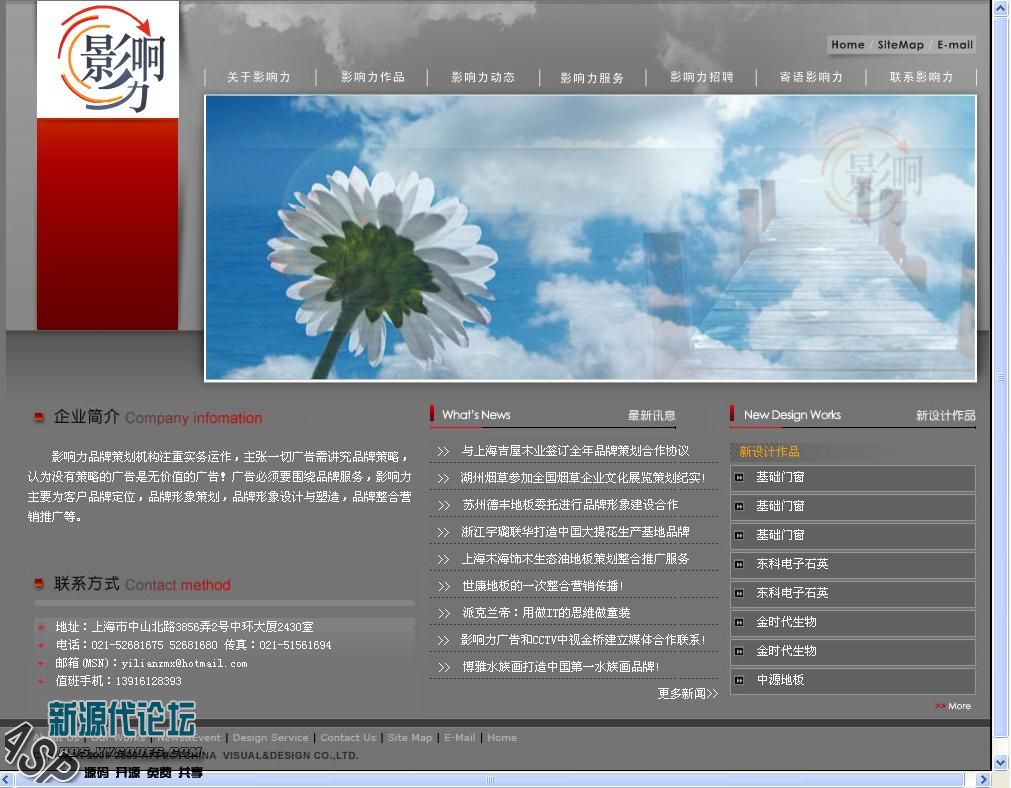This screenshot has height=788, width=1011.
Task: Click red star bullet beside 邮箱(MSN) line
Action: [41, 663]
